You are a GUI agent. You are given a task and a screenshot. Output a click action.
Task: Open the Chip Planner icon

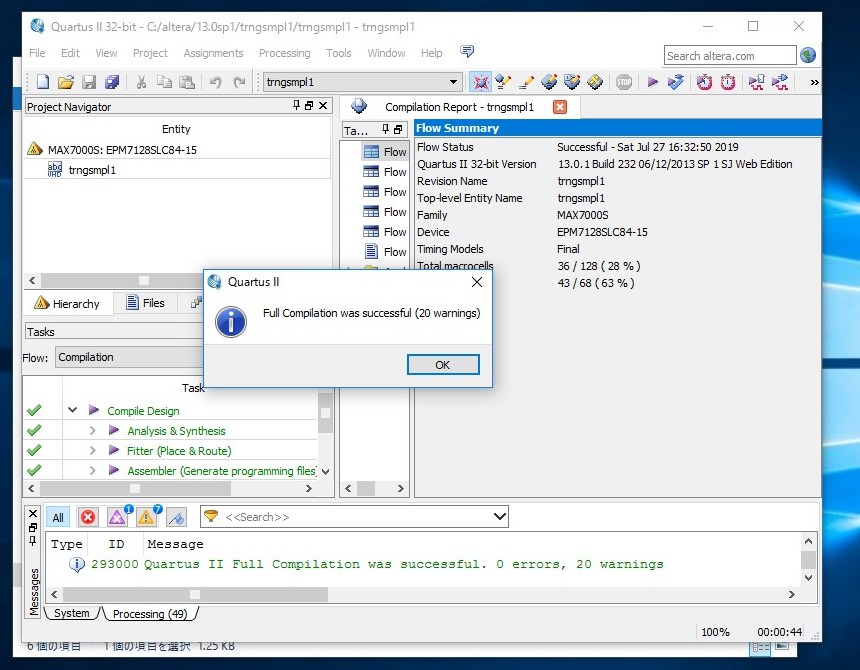(x=572, y=82)
